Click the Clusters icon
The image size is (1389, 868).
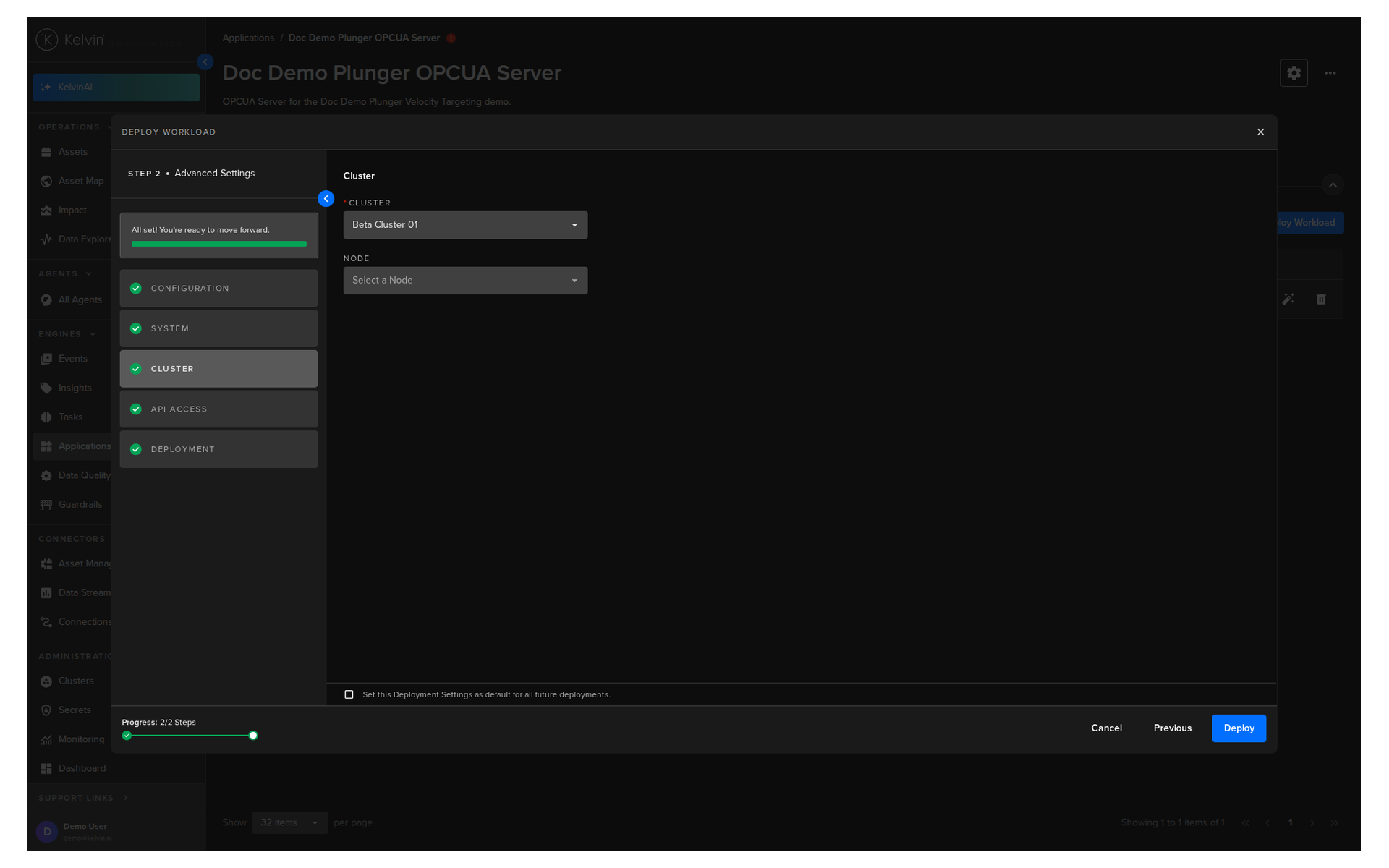click(46, 681)
